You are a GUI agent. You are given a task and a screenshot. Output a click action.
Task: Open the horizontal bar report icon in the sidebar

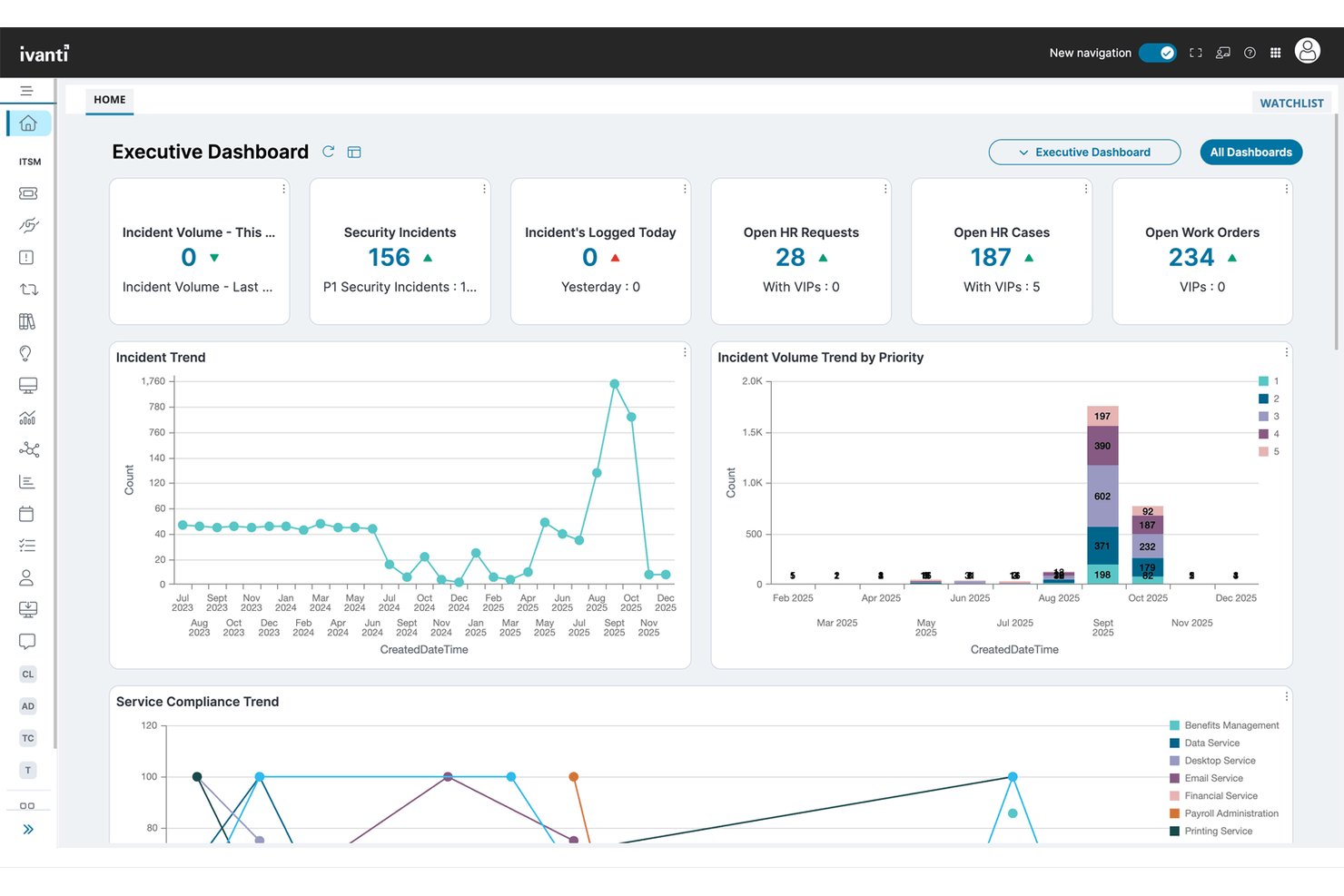26,482
